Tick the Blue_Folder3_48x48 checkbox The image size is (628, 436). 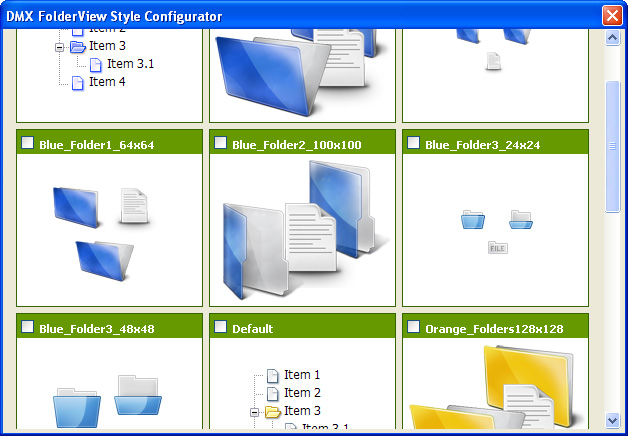tap(27, 327)
